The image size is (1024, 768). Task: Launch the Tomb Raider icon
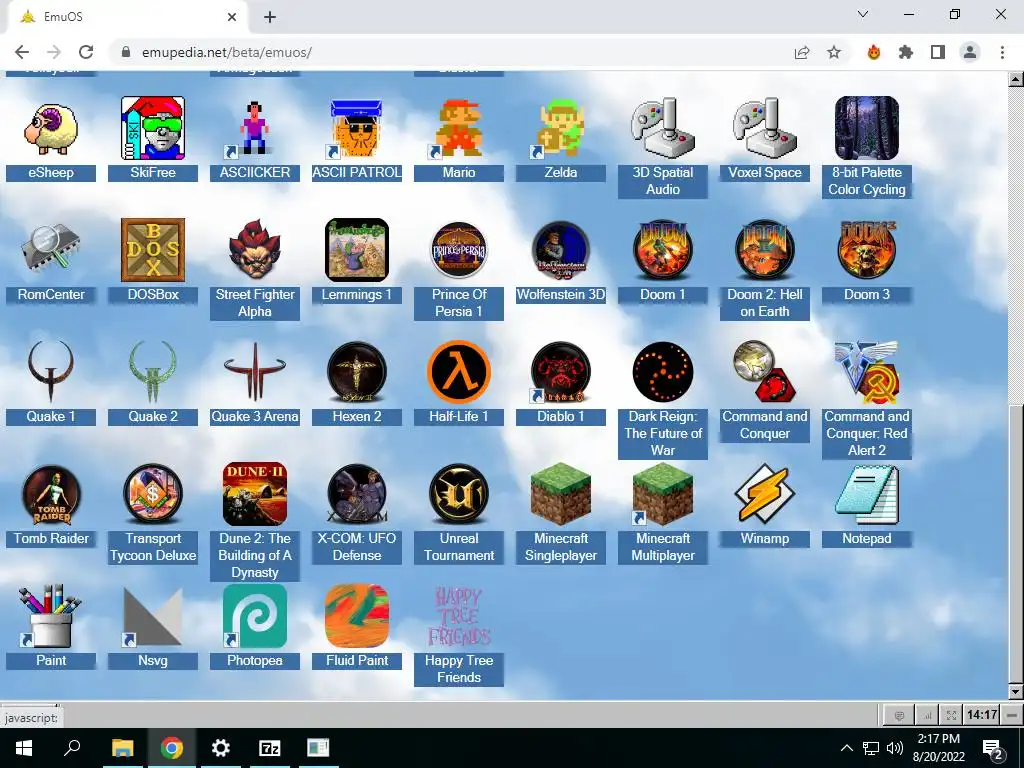(51, 494)
